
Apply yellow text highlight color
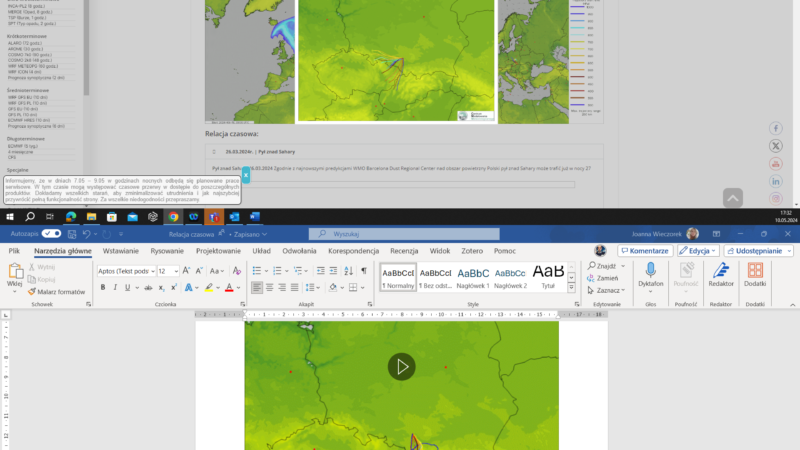click(209, 288)
